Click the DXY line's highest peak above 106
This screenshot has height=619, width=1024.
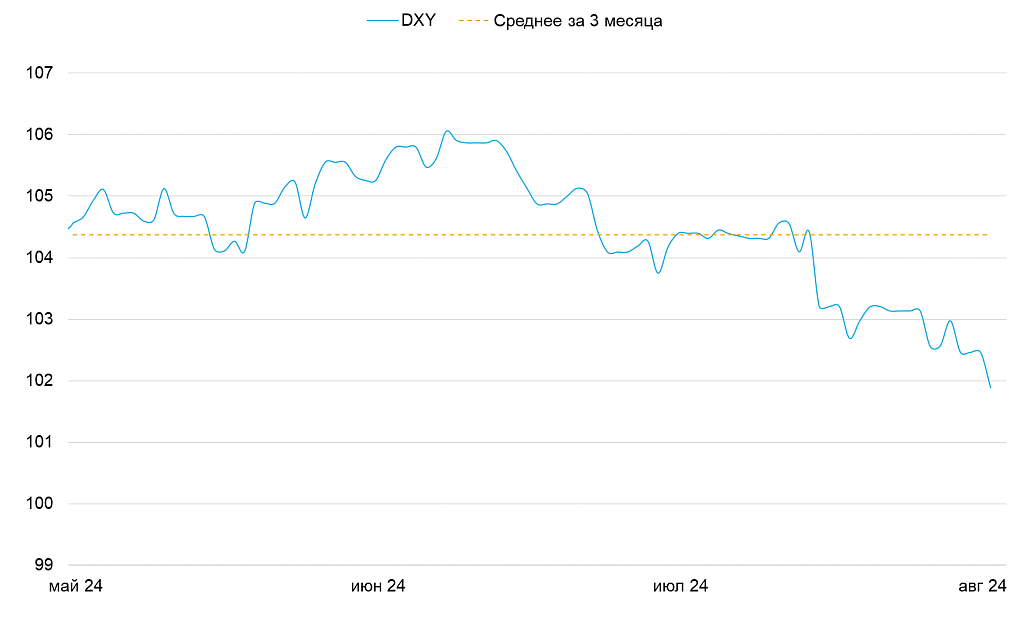coord(447,131)
